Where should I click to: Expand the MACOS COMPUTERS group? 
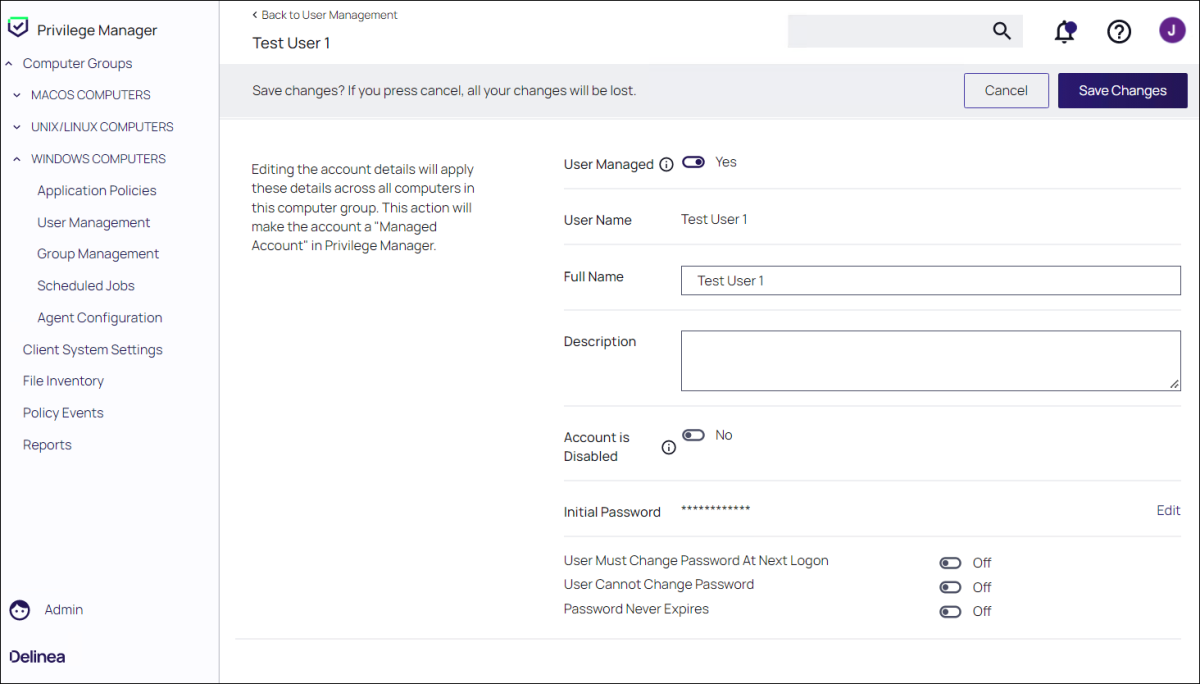click(x=17, y=95)
